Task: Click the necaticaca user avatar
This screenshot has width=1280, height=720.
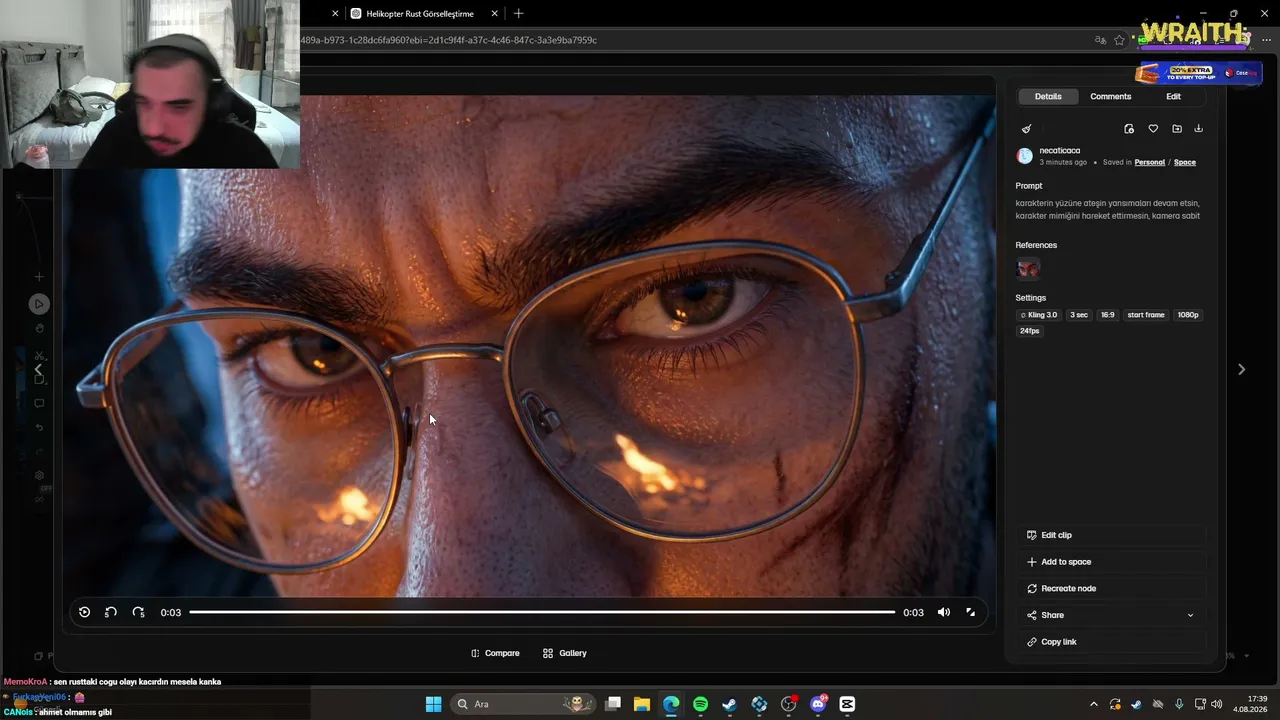Action: click(1024, 156)
